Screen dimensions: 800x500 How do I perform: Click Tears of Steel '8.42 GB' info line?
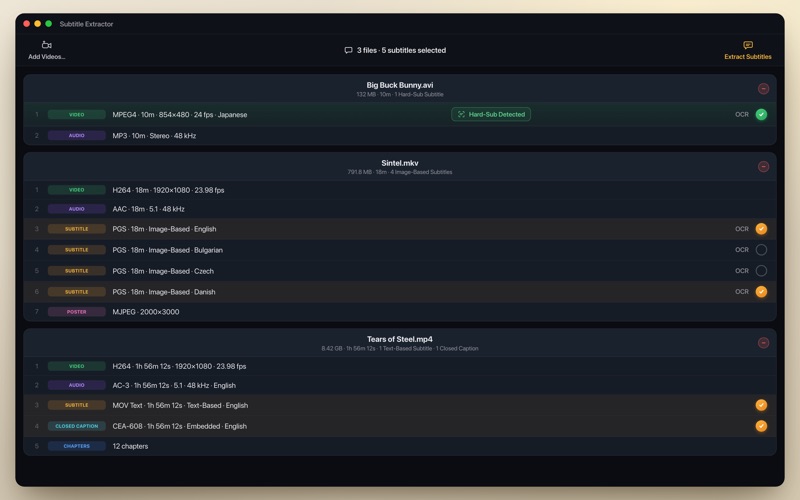[x=399, y=348]
